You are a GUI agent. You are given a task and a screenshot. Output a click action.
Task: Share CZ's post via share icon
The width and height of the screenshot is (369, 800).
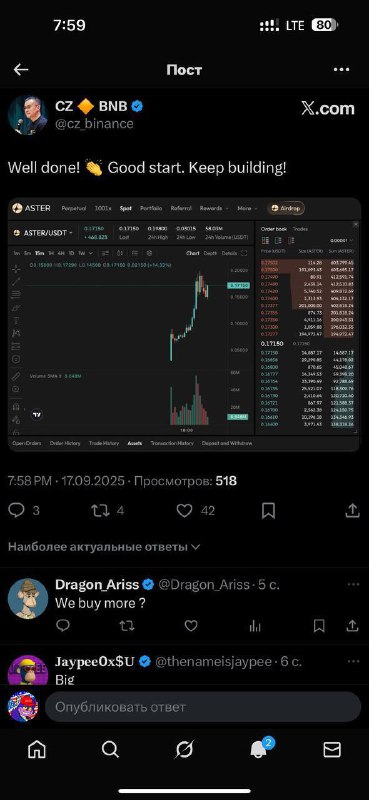point(352,511)
